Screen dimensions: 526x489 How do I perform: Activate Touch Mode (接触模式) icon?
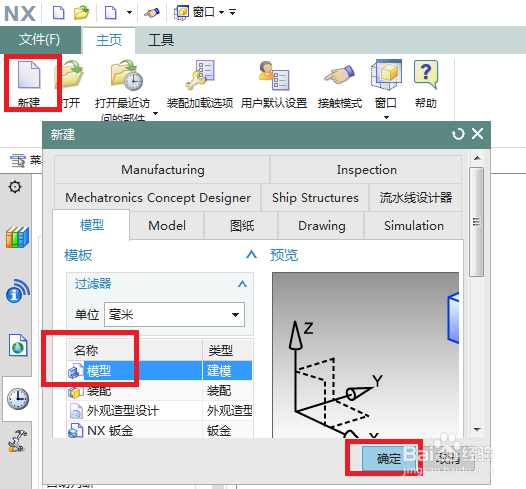pyautogui.click(x=339, y=74)
